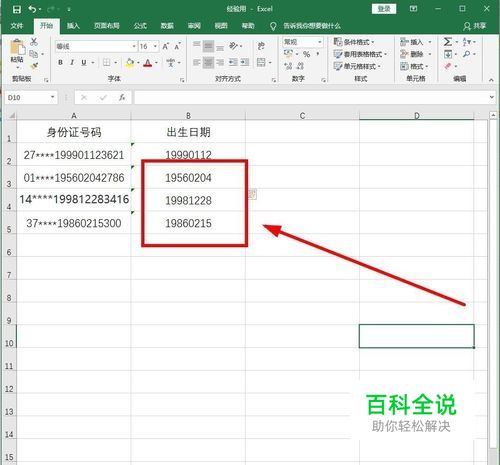Toggle Bold formatting (B)
Screen dimensions: 500x465
[x=60, y=62]
